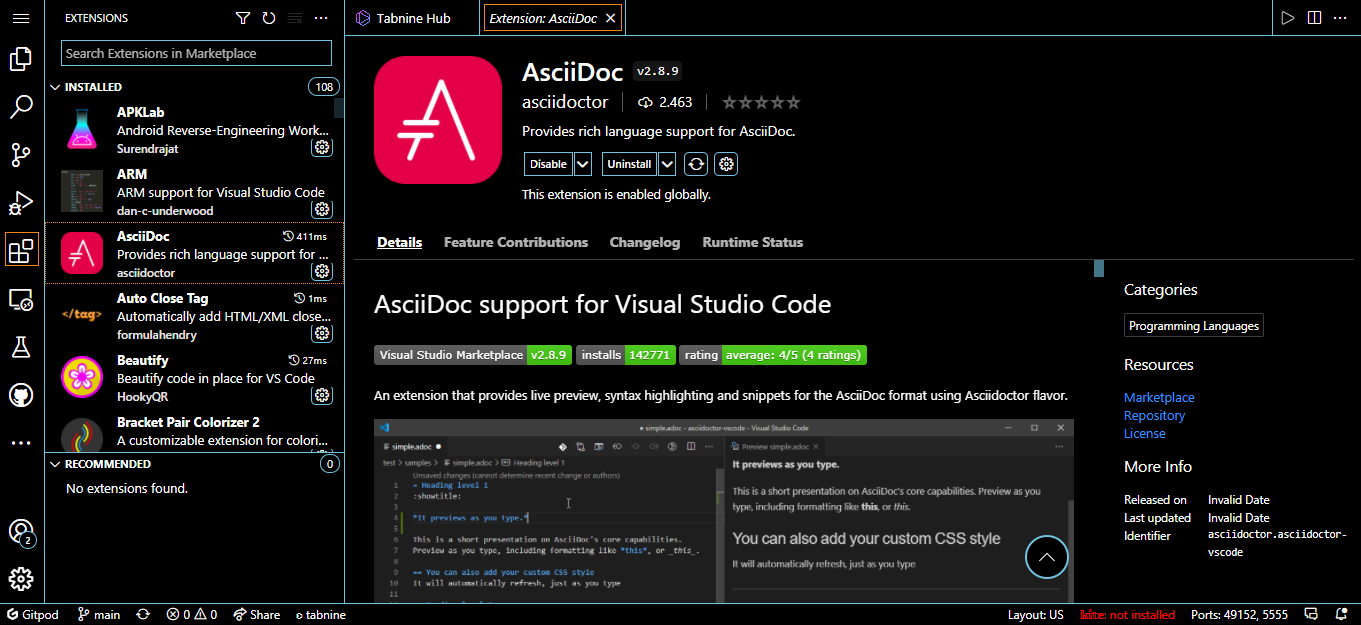Screen dimensions: 1361x625
Task: Select the Bracket Pair Colorizer 2 extension
Action: [x=195, y=431]
